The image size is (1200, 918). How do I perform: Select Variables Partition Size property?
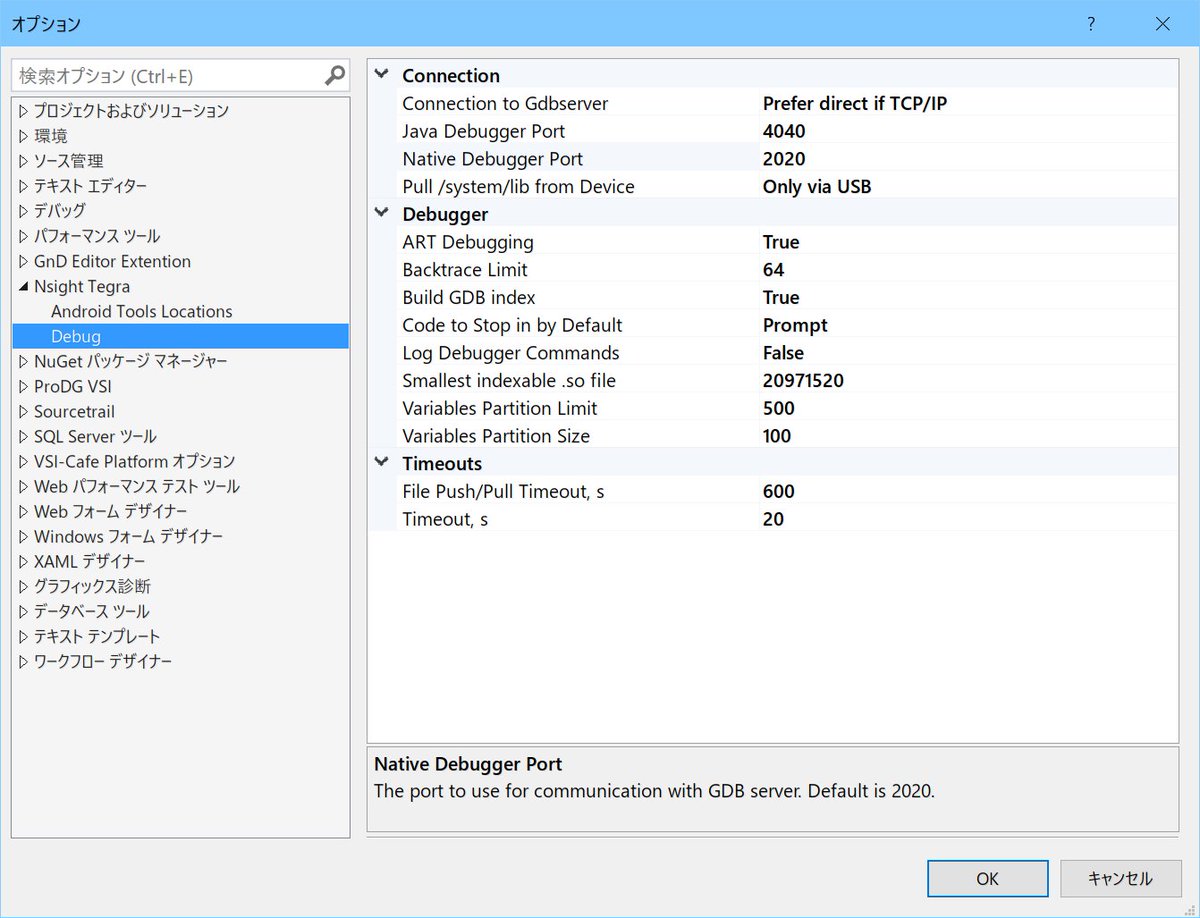(x=496, y=436)
